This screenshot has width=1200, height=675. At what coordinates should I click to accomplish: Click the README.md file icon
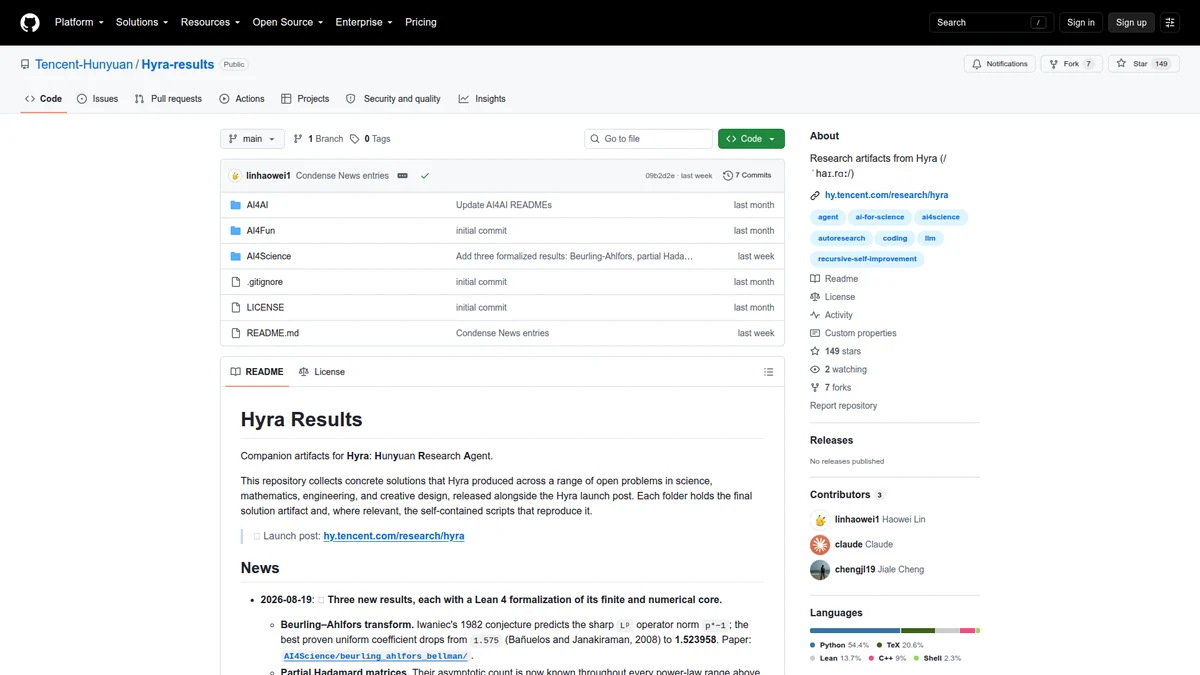pos(236,333)
